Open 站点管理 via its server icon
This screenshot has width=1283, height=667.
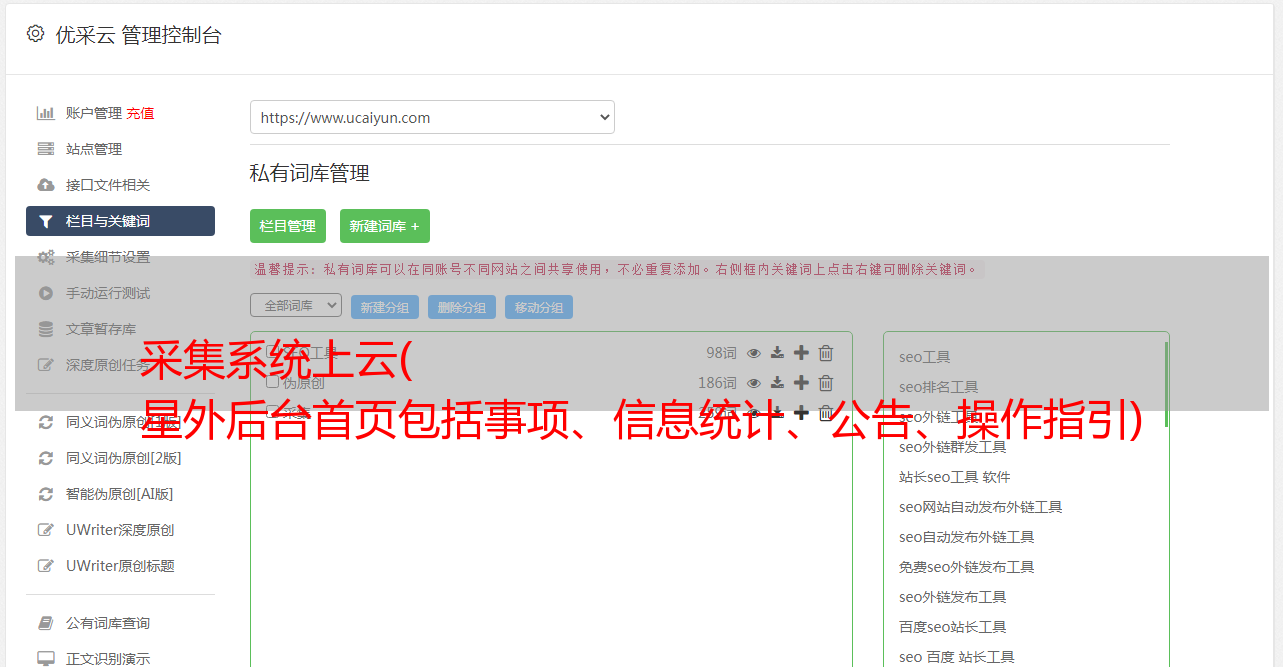(x=46, y=149)
